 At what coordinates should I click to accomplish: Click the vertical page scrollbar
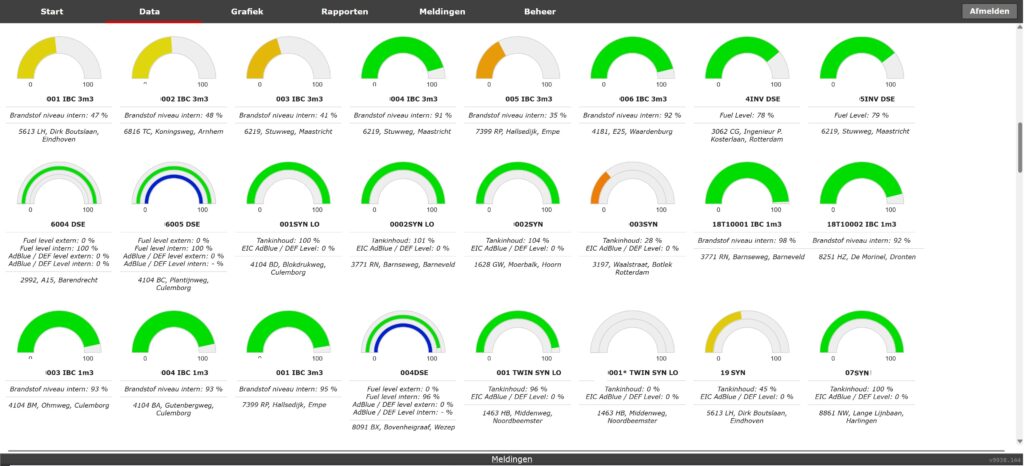pyautogui.click(x=1018, y=150)
